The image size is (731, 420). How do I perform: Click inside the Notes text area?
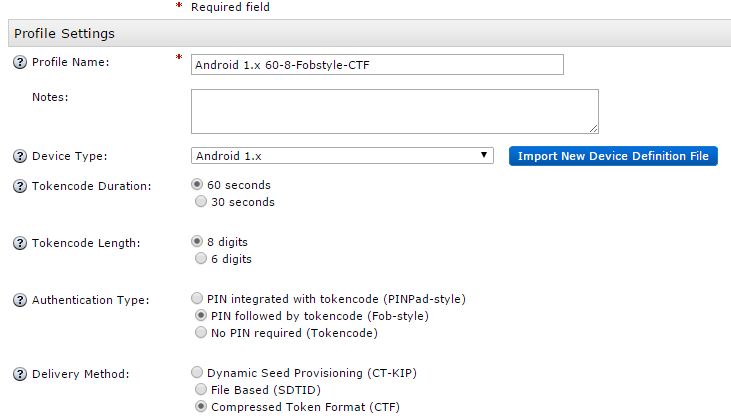[x=394, y=111]
